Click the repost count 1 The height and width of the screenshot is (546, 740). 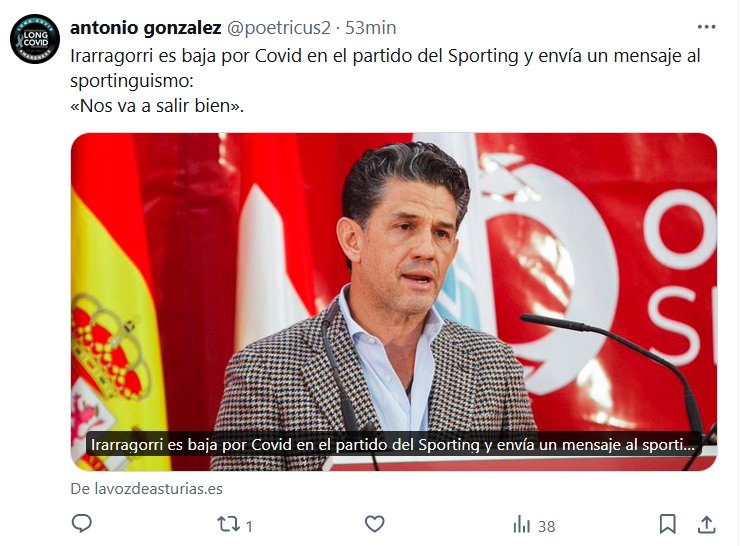pos(249,526)
